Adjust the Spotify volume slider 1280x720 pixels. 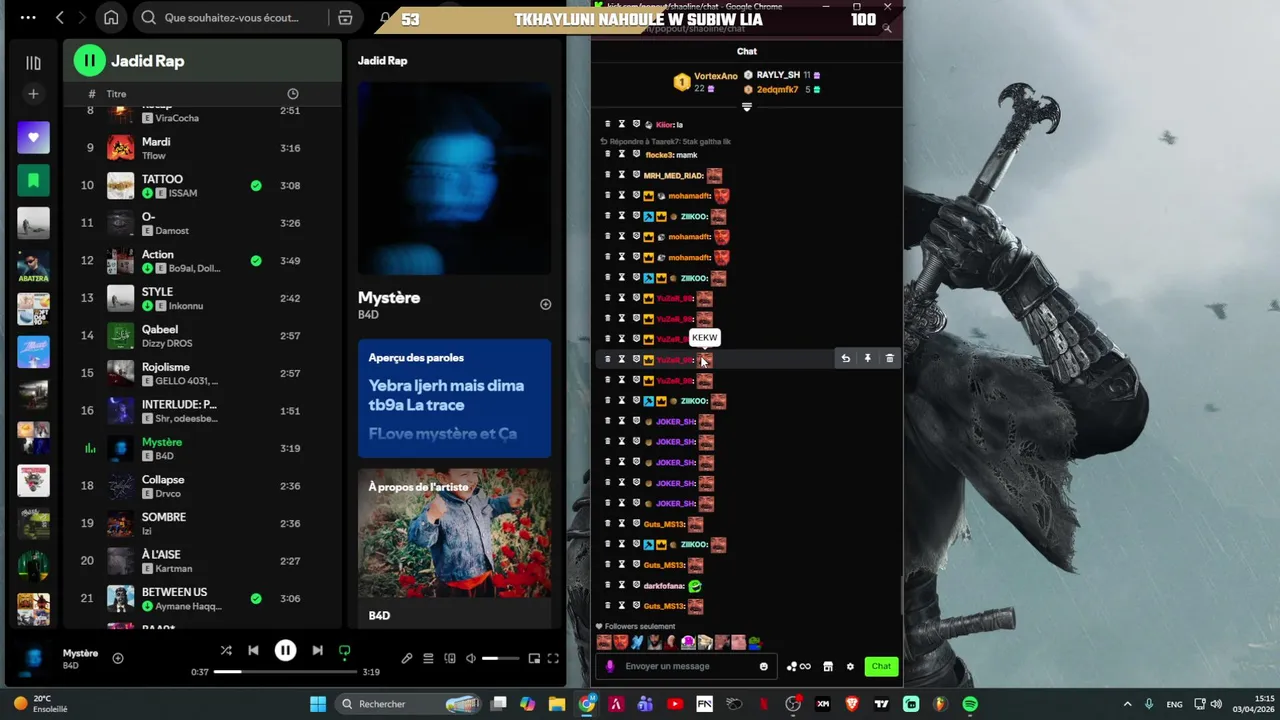500,658
